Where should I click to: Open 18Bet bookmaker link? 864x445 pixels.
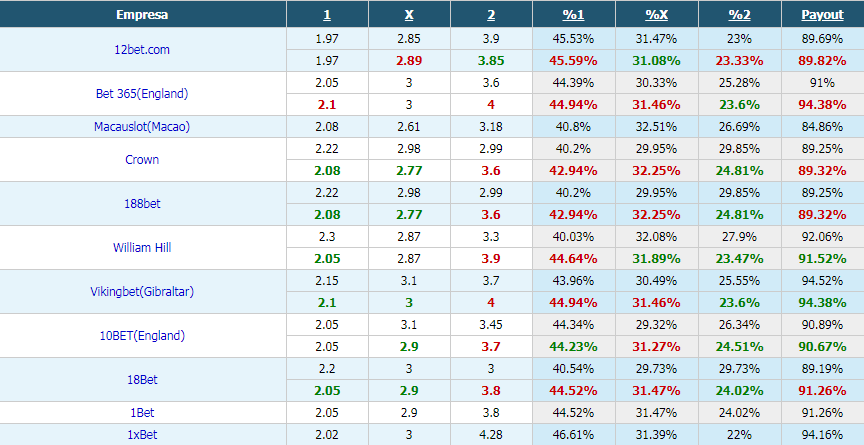(x=142, y=380)
